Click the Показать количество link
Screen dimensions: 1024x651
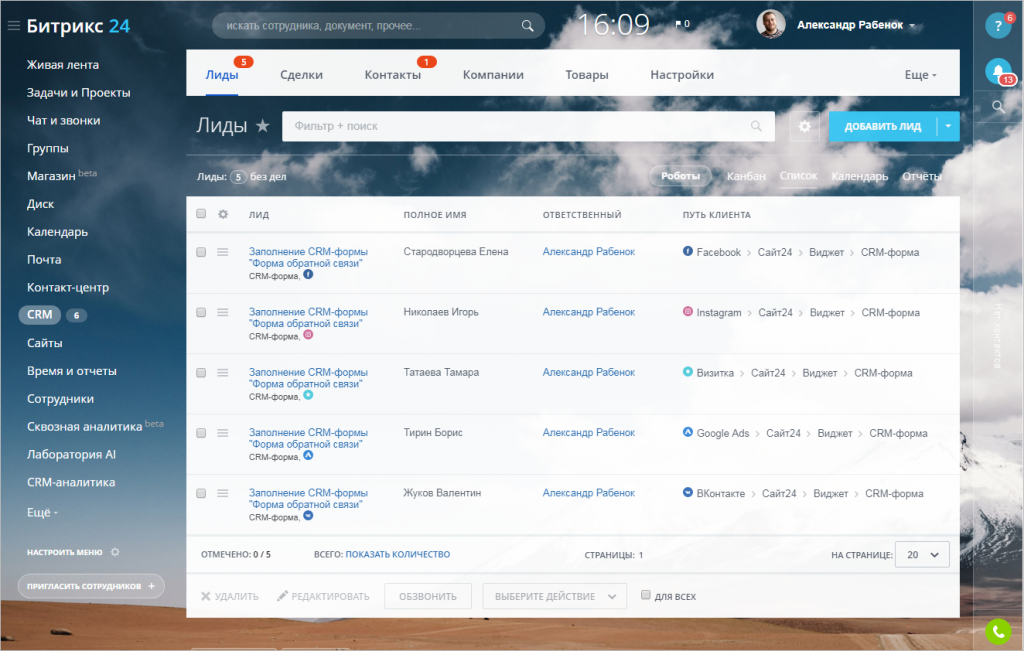(x=397, y=554)
